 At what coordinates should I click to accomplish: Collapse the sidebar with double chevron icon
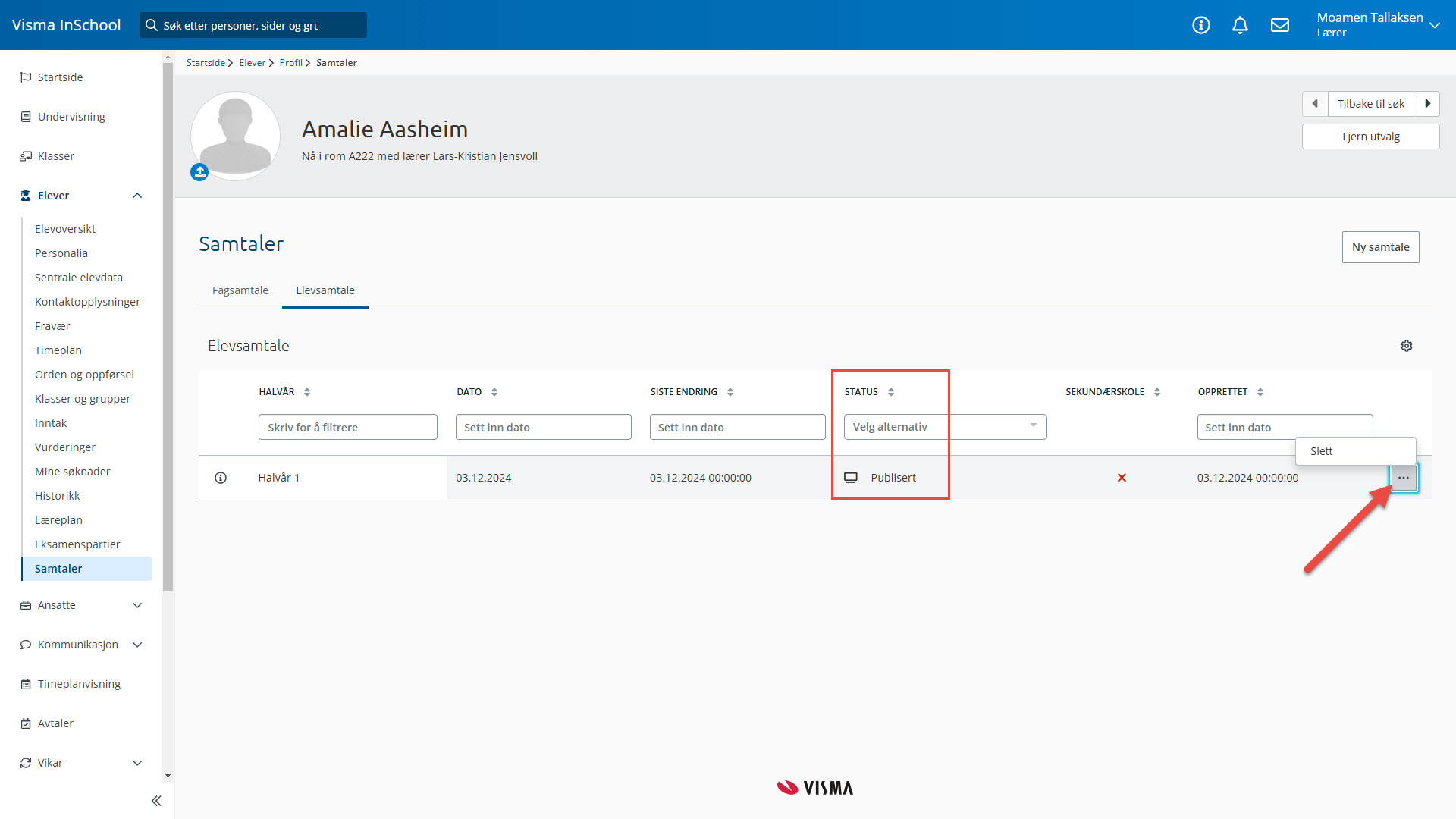156,801
